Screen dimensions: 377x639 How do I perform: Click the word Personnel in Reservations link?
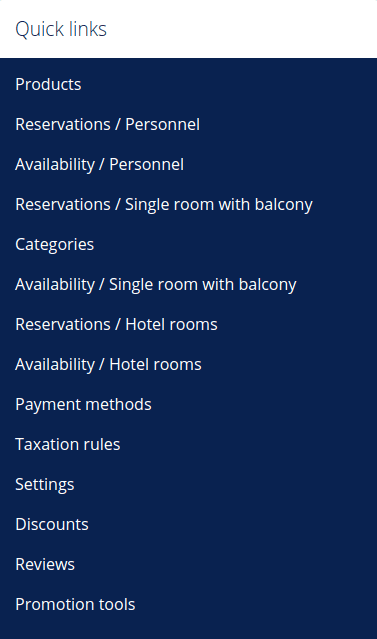coord(162,124)
